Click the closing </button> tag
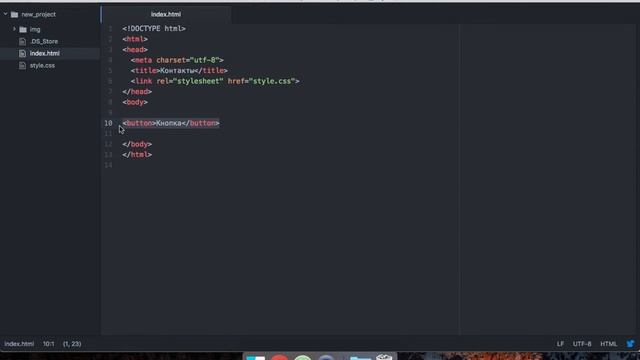The height and width of the screenshot is (360, 640). [x=200, y=123]
